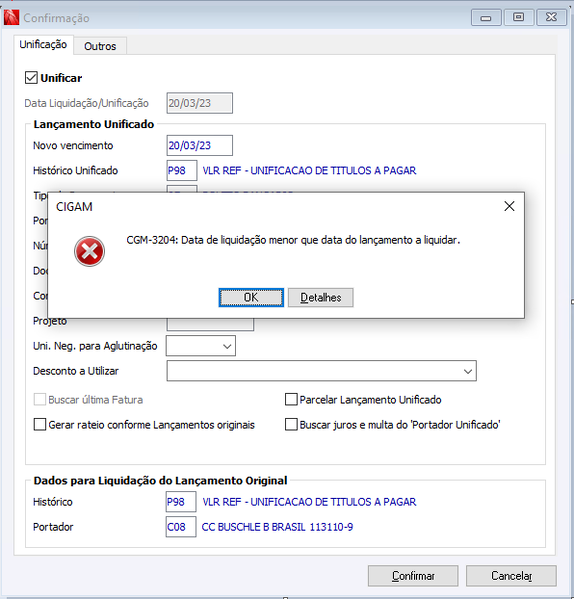This screenshot has width=574, height=599.
Task: Click the Histórico Unificado code field P98
Action: pyautogui.click(x=182, y=170)
